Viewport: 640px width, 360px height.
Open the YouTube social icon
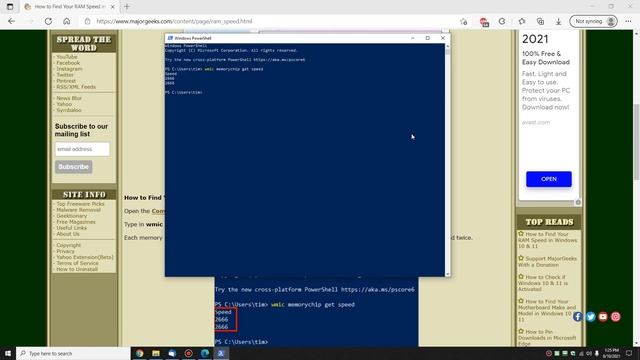tap(603, 316)
